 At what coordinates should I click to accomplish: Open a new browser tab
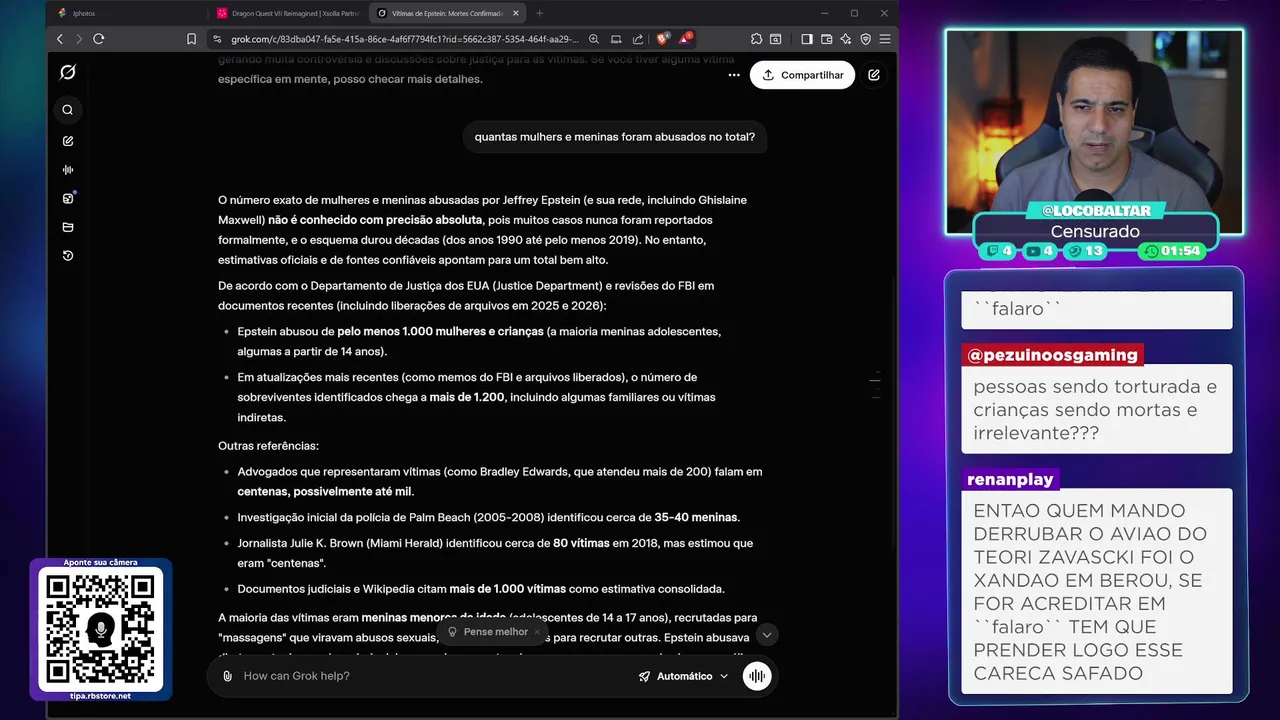click(x=539, y=13)
